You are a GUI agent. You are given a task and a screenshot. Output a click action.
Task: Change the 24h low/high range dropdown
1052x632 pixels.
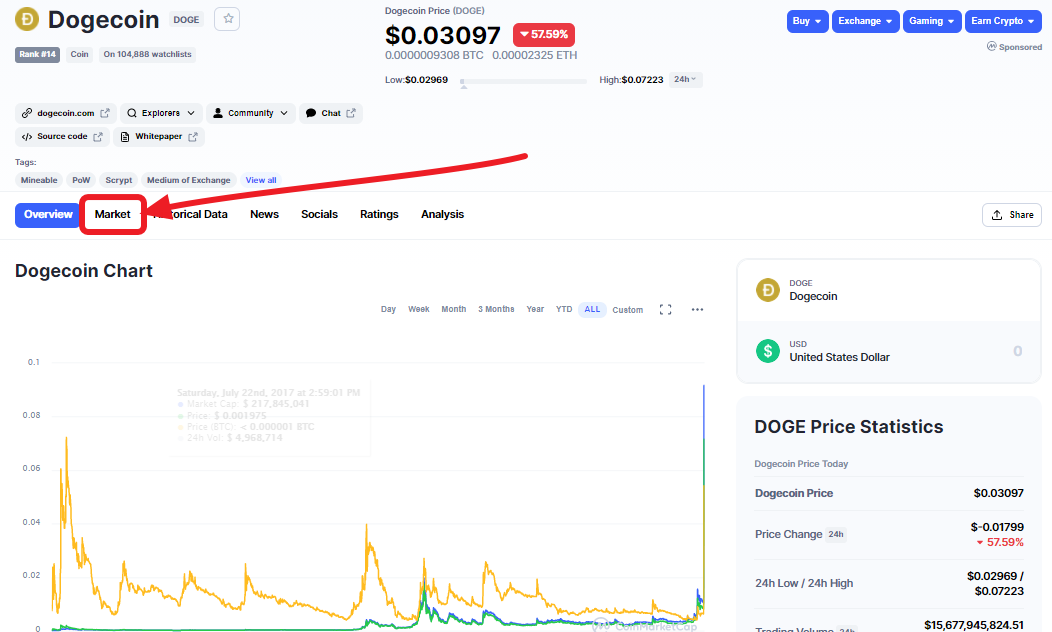(685, 80)
